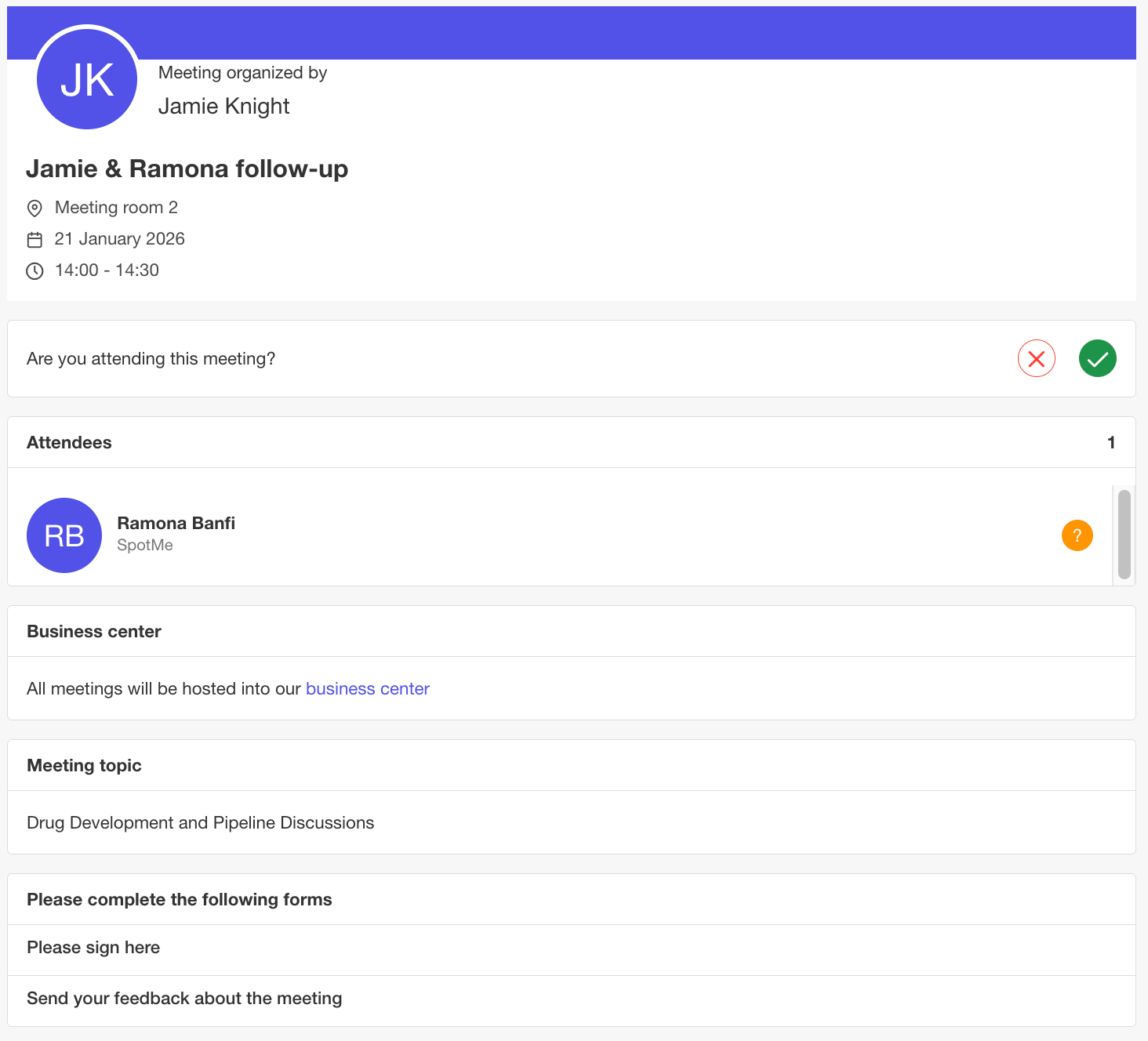Click the attendee count '1'
Image resolution: width=1148 pixels, height=1041 pixels.
1110,442
